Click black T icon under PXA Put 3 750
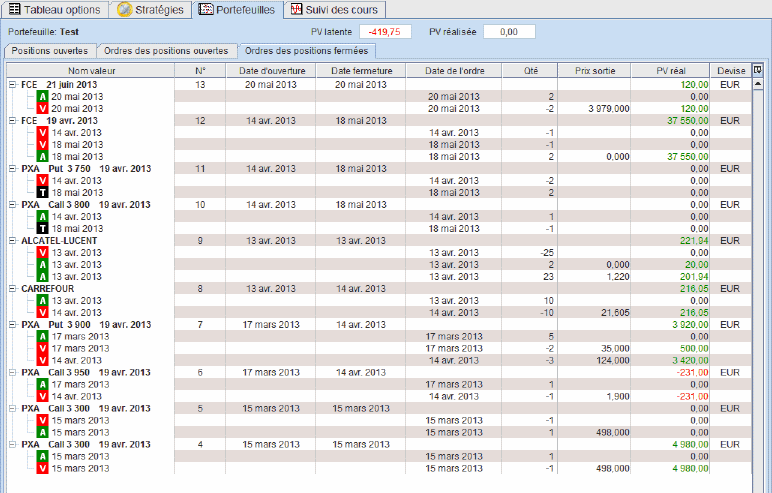The width and height of the screenshot is (772, 493). pyautogui.click(x=43, y=192)
